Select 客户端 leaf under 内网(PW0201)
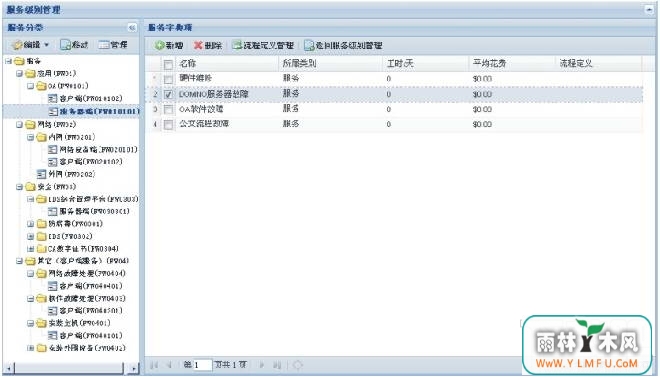Image resolution: width=660 pixels, height=380 pixels. click(x=91, y=162)
